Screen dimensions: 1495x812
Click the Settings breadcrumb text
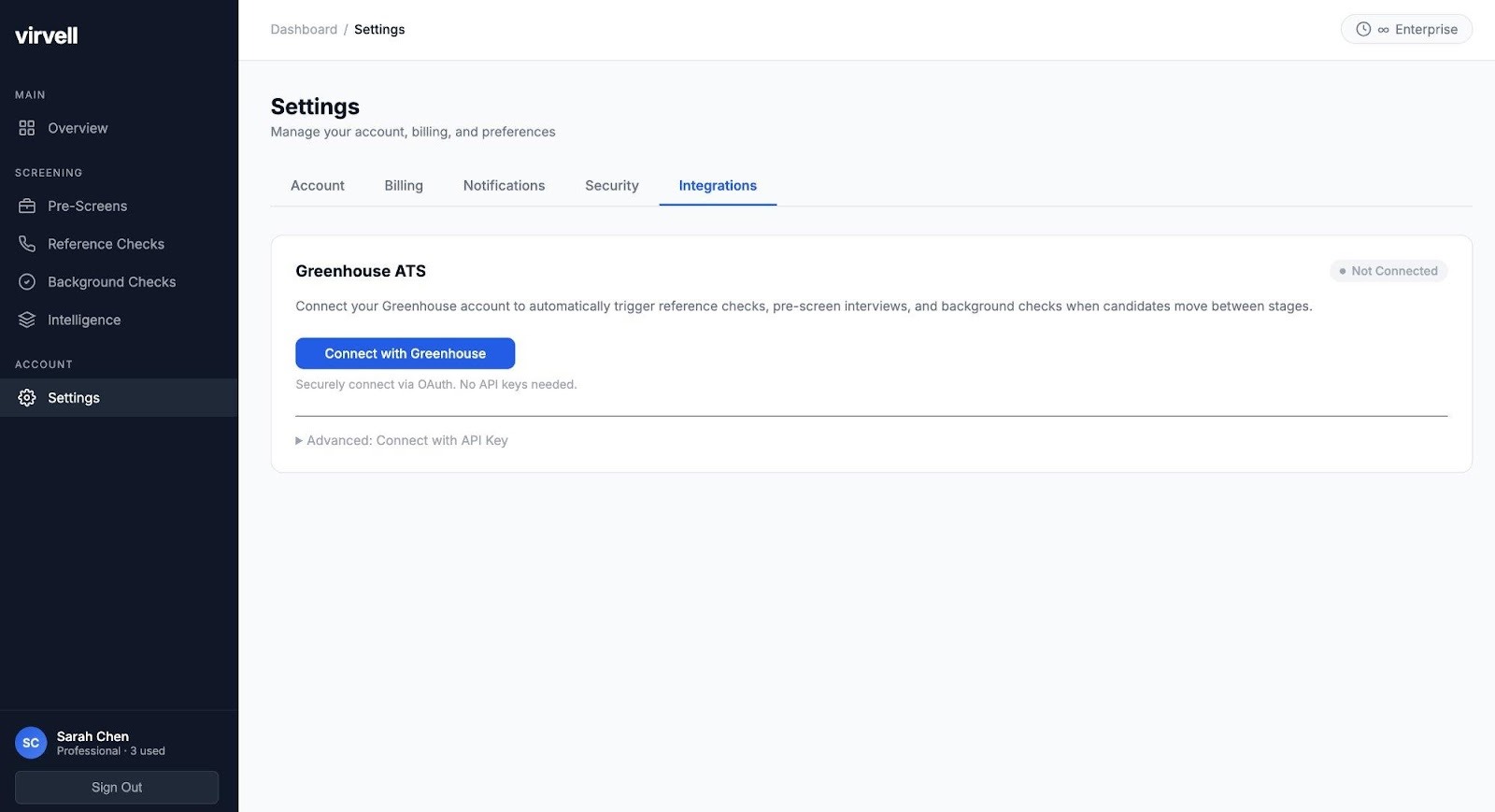point(379,29)
